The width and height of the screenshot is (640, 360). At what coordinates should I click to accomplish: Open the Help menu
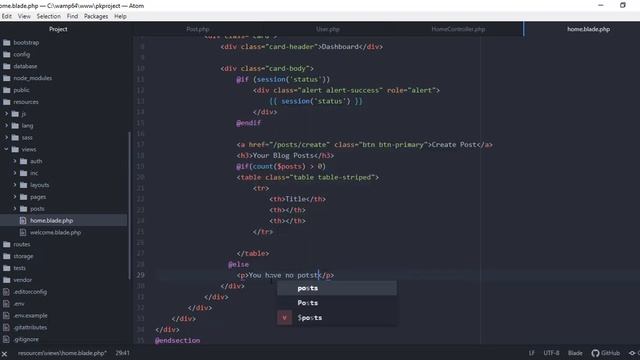tap(120, 16)
